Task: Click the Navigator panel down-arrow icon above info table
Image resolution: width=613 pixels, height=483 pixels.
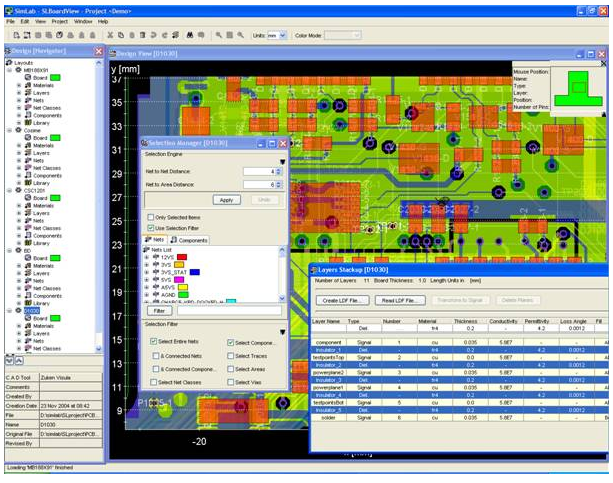Action: tap(9, 361)
